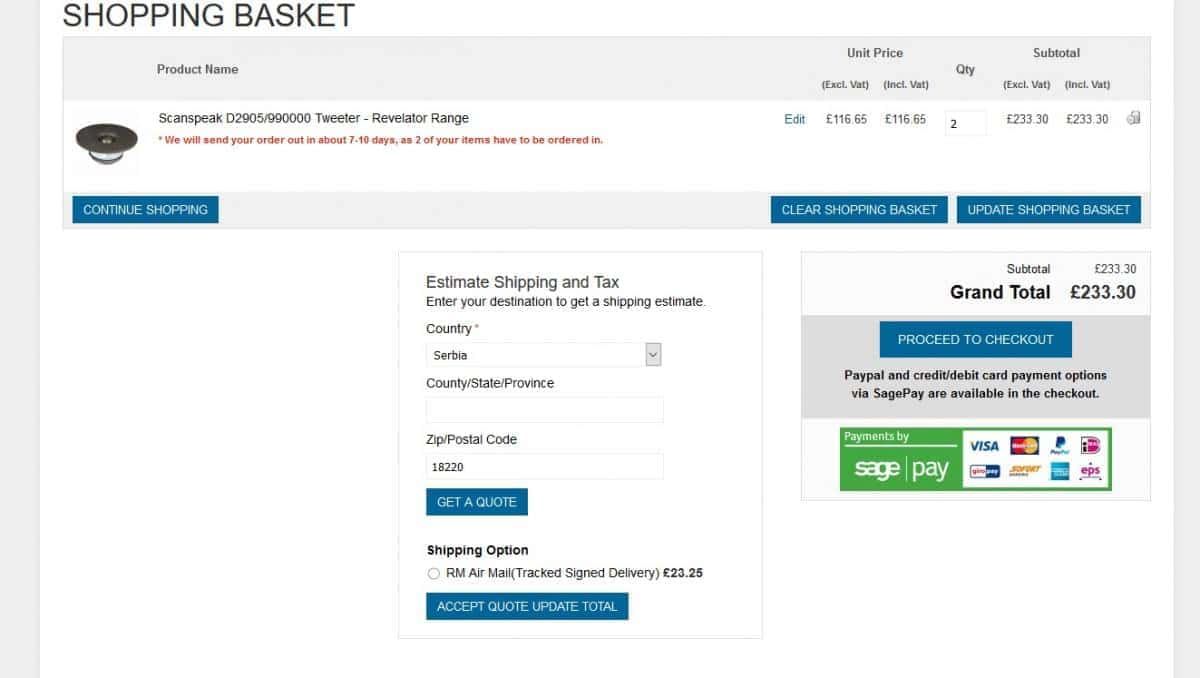Click the MasterCard logo

pos(1024,446)
